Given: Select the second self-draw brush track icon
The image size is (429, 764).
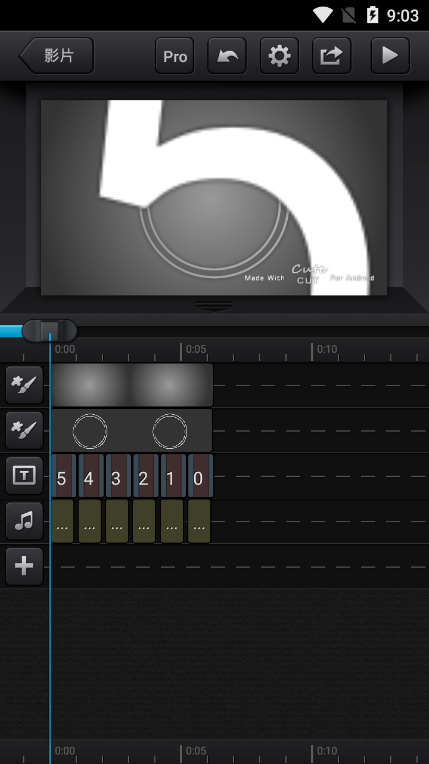Looking at the screenshot, I should point(24,430).
